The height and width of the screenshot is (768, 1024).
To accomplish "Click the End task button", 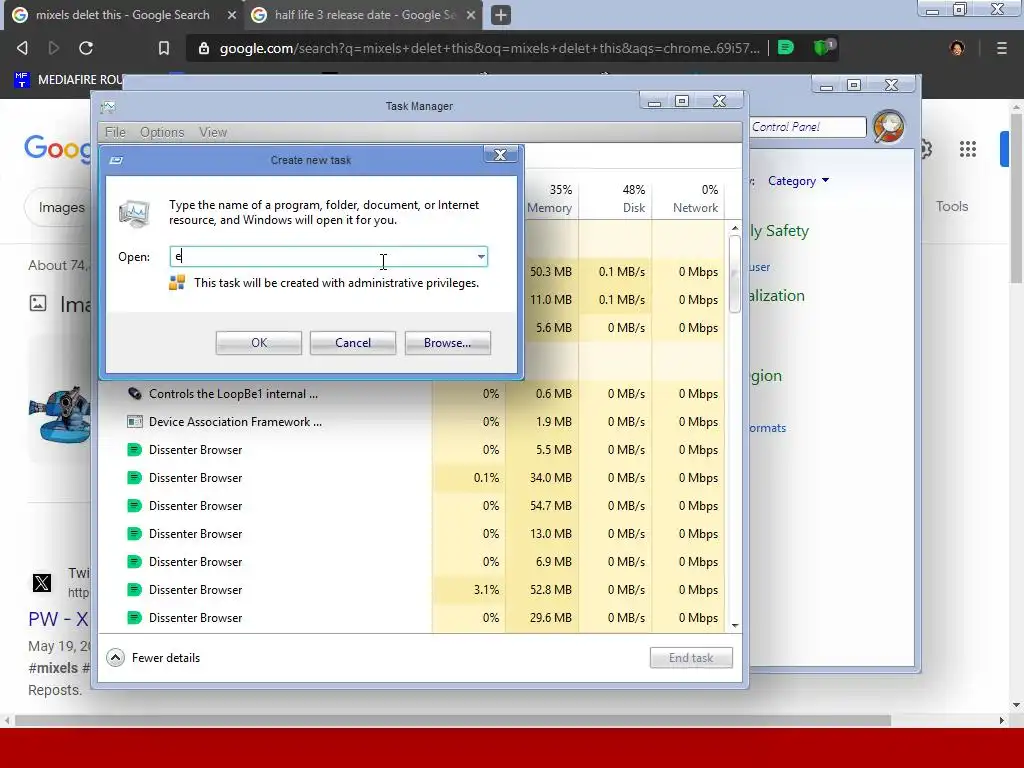I will point(691,658).
